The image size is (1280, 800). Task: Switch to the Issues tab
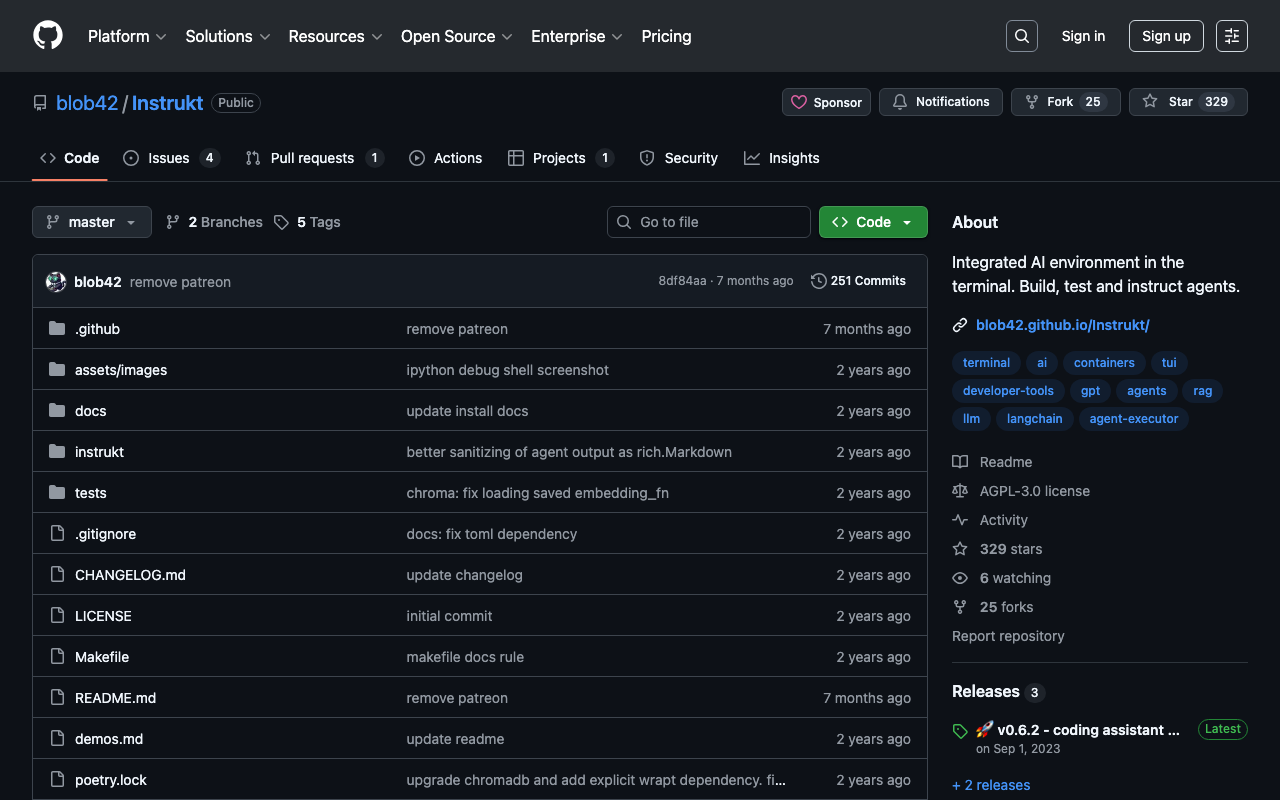[x=169, y=158]
